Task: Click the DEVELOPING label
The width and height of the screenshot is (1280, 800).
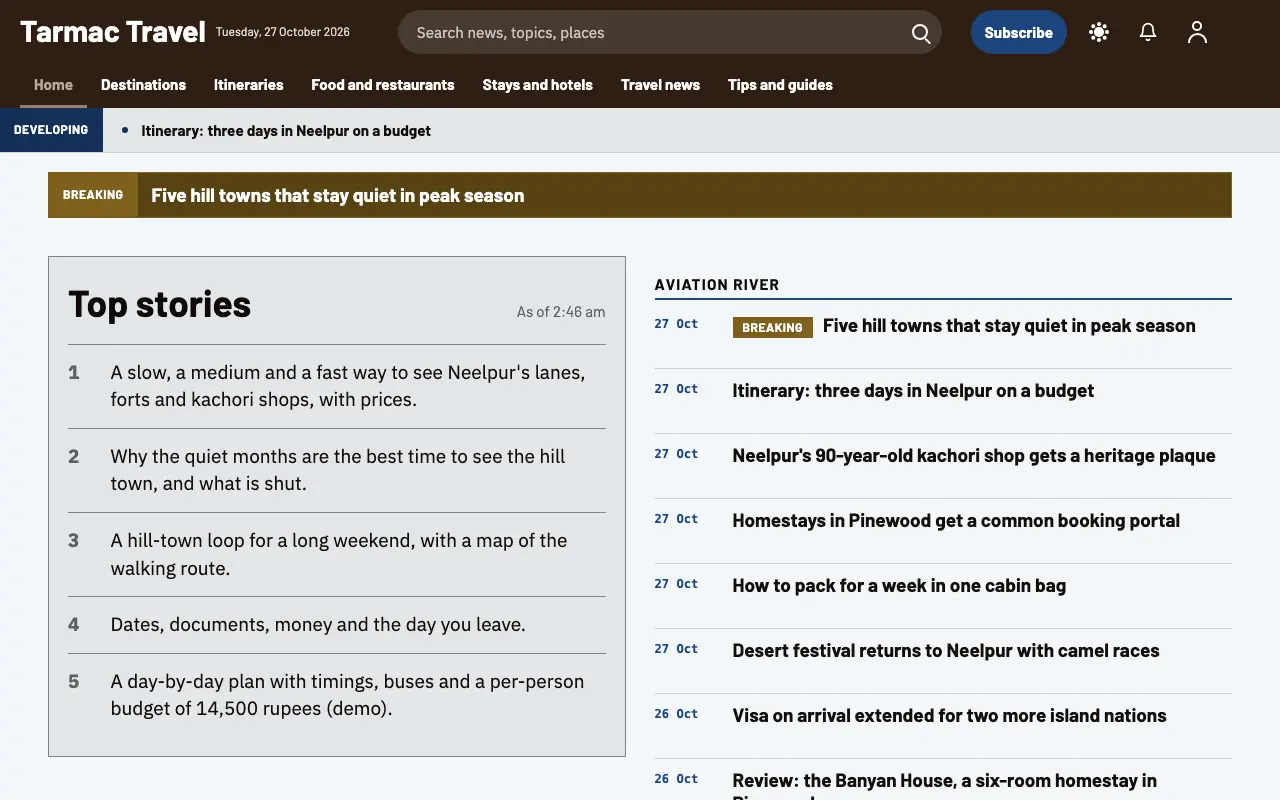Action: 51,130
